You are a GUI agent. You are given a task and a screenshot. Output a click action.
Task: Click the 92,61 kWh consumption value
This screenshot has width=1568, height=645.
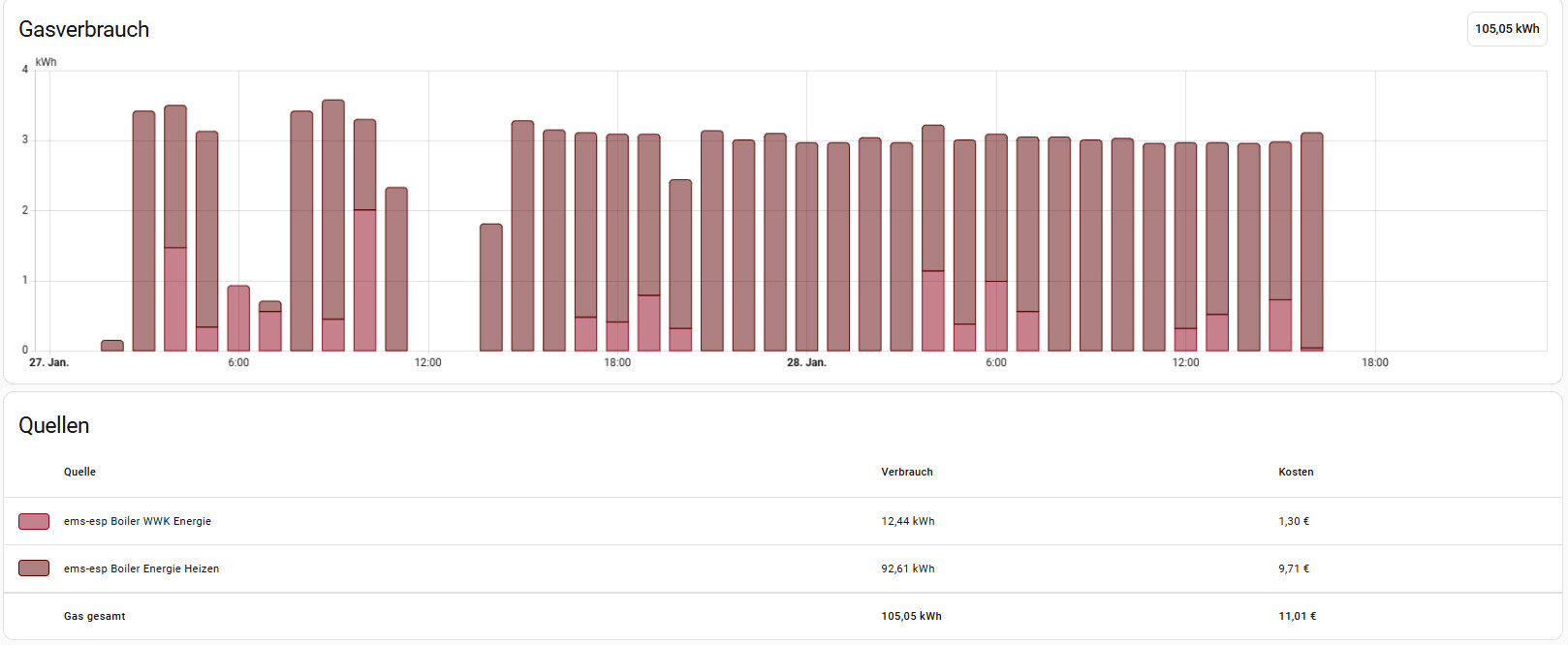click(x=907, y=568)
